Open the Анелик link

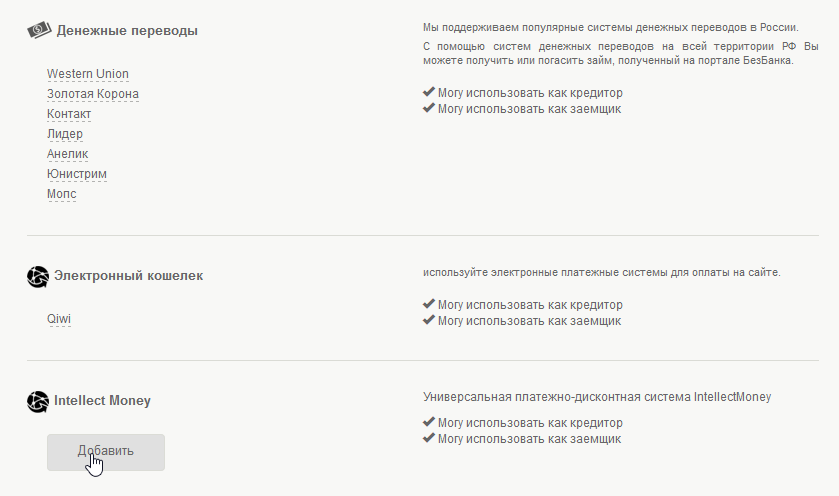(68, 154)
